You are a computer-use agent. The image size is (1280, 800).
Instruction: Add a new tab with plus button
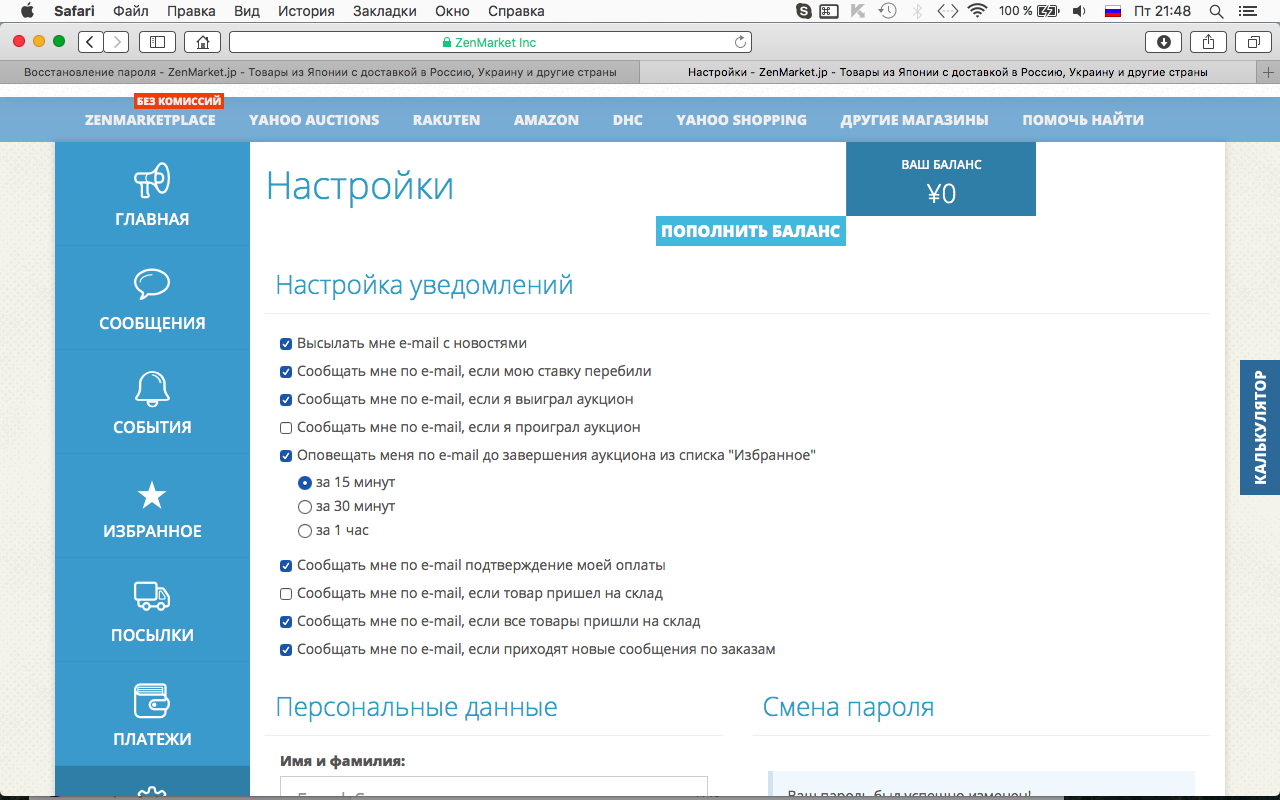1269,72
